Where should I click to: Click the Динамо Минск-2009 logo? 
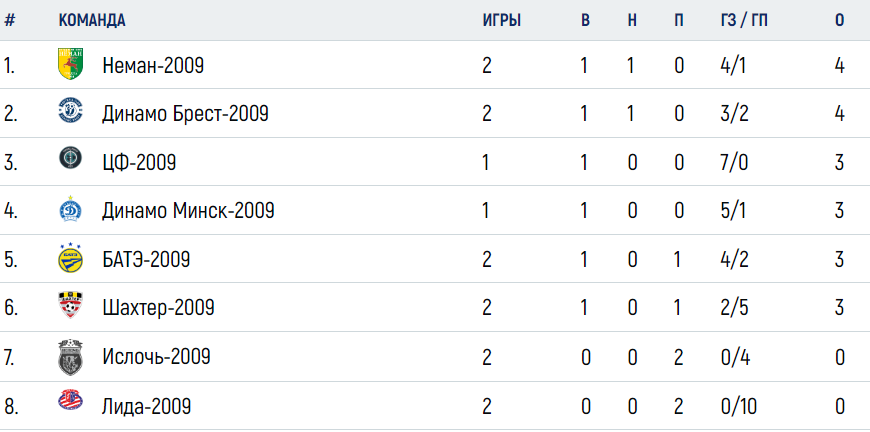pyautogui.click(x=70, y=209)
